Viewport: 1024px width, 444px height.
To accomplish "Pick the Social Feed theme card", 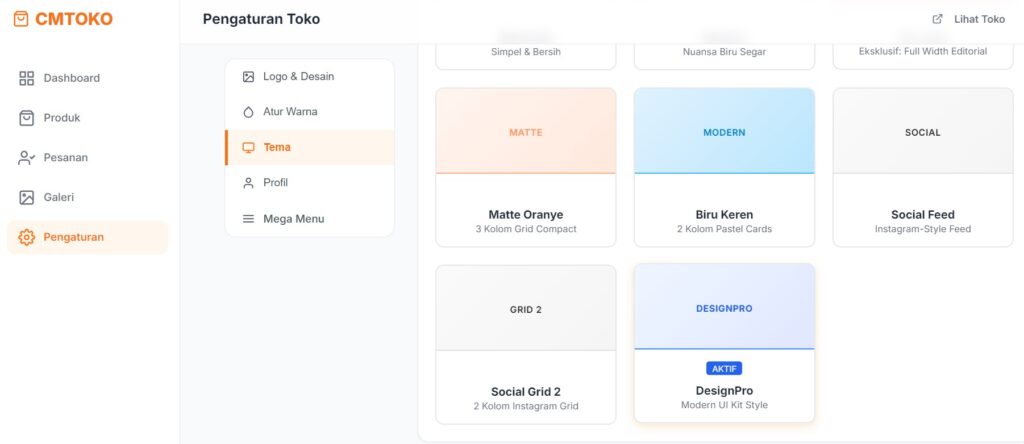I will (x=922, y=167).
